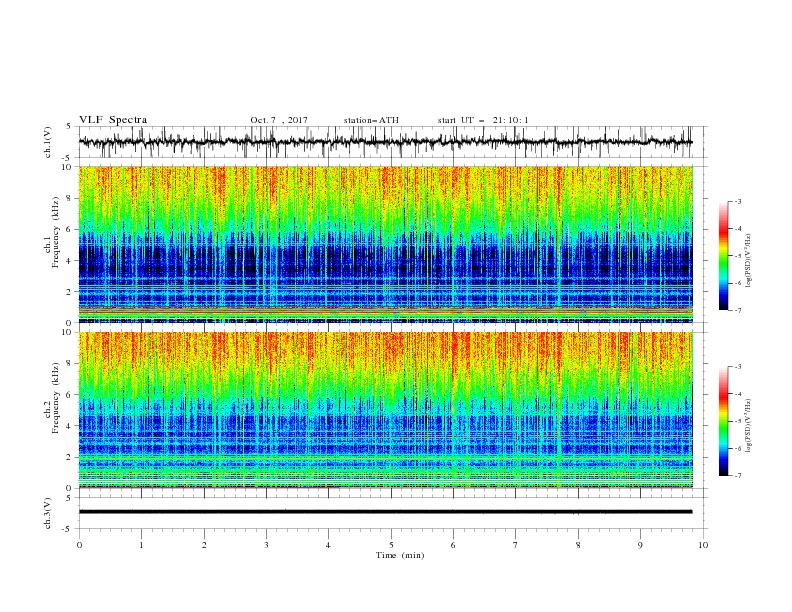Click inside the ch.1 spectrogram panel
Image resolution: width=792 pixels, height=612 pixels.
(x=386, y=244)
